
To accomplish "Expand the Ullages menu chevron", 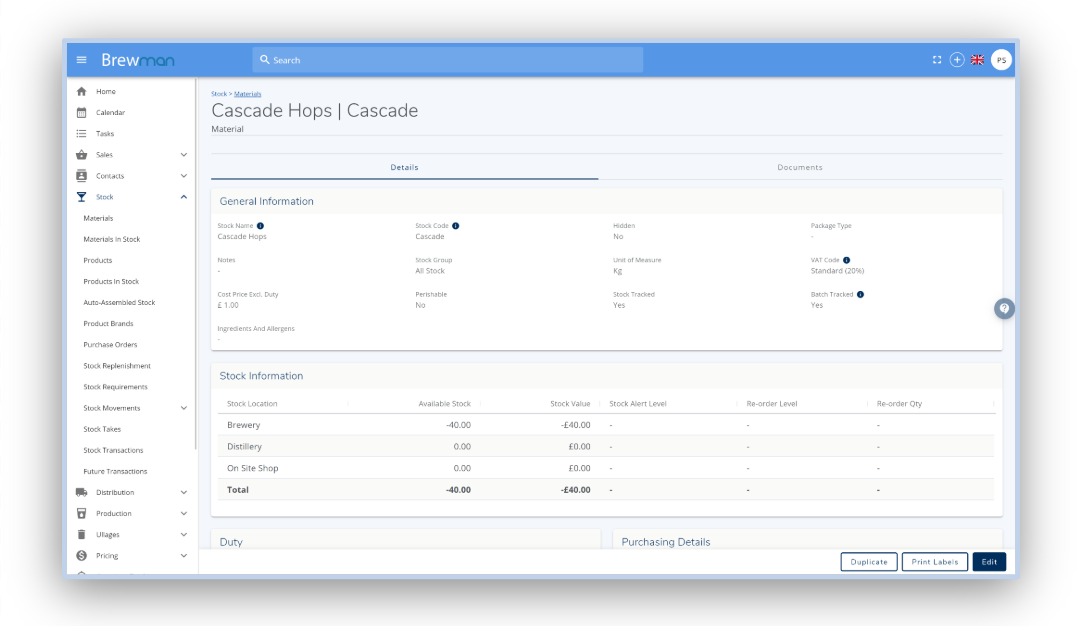I will point(184,534).
